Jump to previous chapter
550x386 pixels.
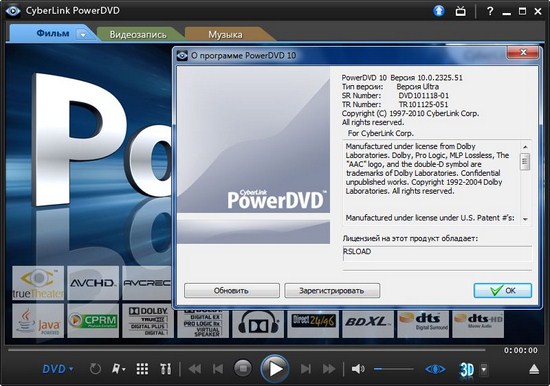click(x=218, y=369)
